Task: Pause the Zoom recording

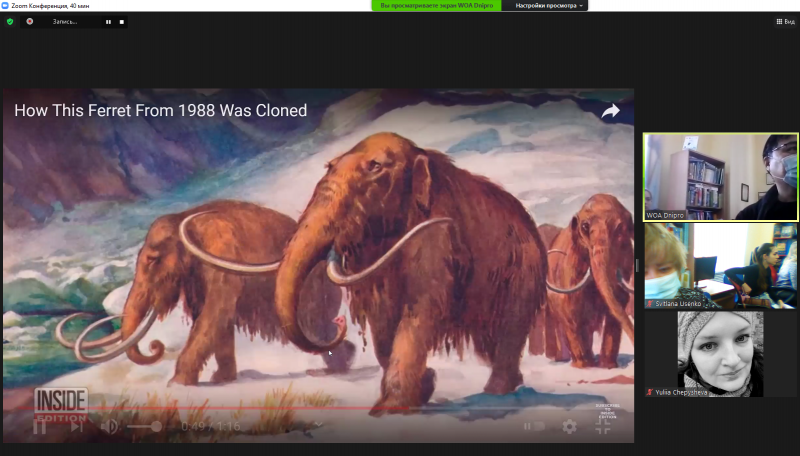Action: tap(108, 22)
